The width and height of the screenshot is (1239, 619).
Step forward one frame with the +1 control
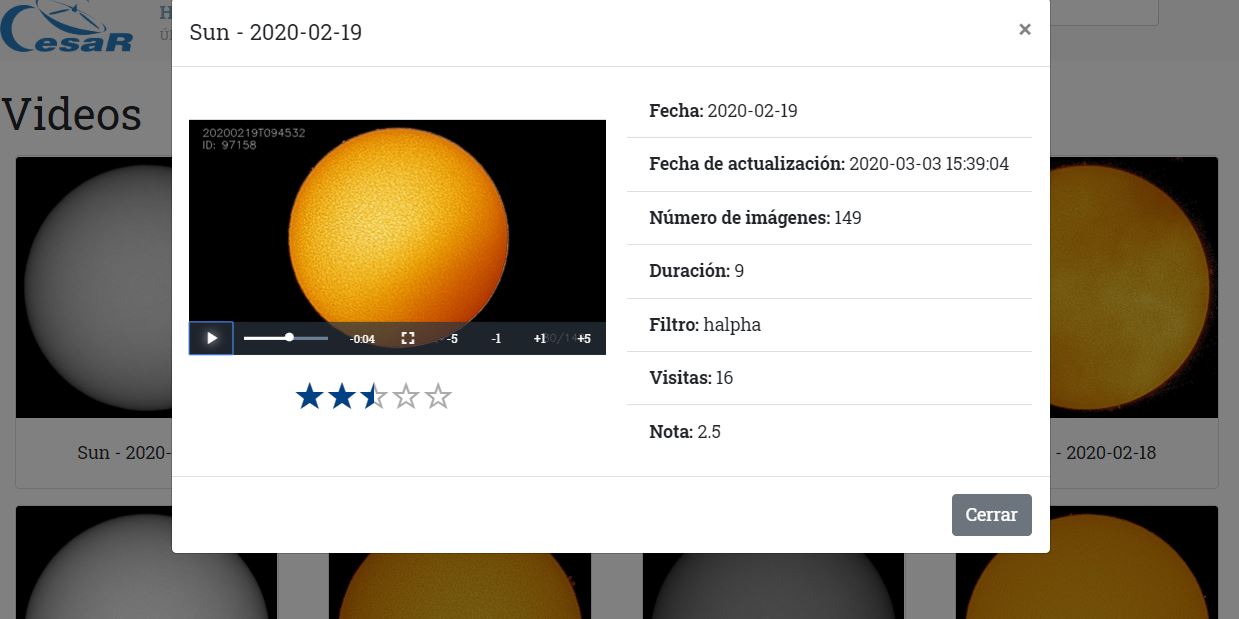click(x=540, y=338)
